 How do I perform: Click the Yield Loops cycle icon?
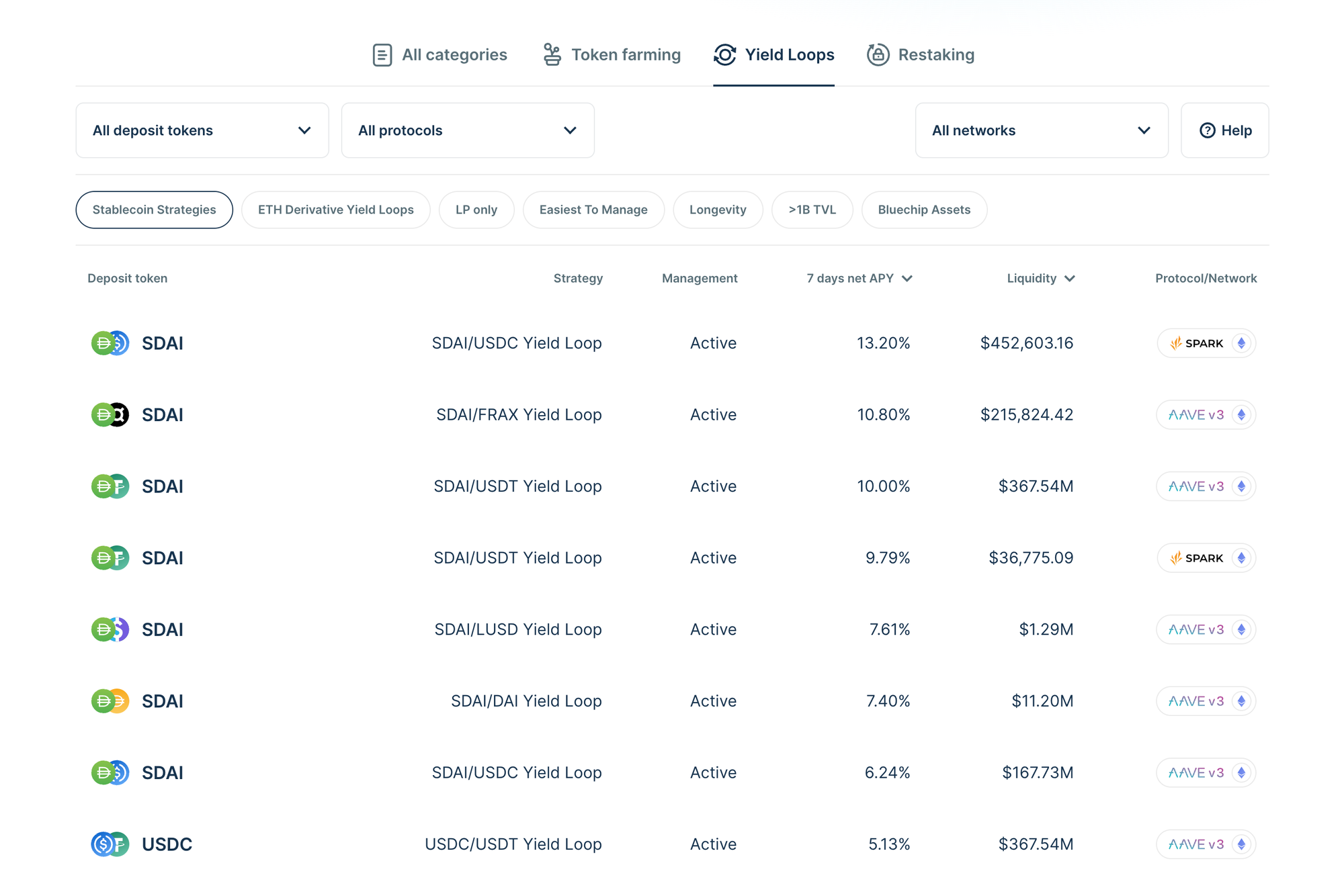point(724,55)
